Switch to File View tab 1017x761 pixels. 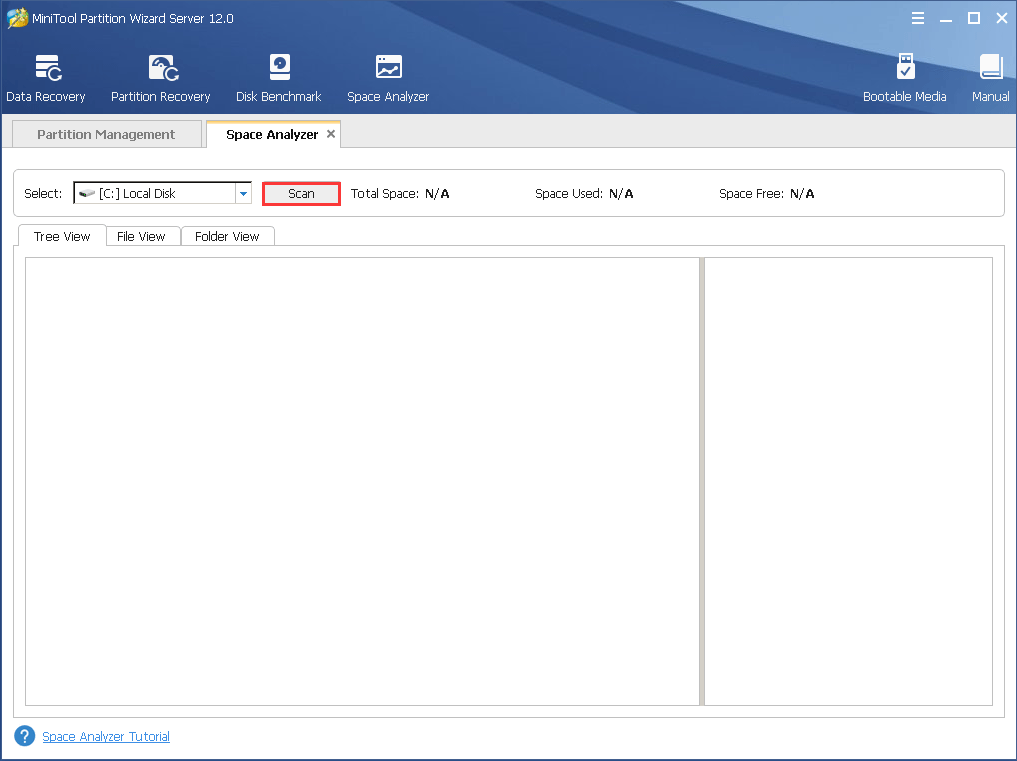[141, 236]
